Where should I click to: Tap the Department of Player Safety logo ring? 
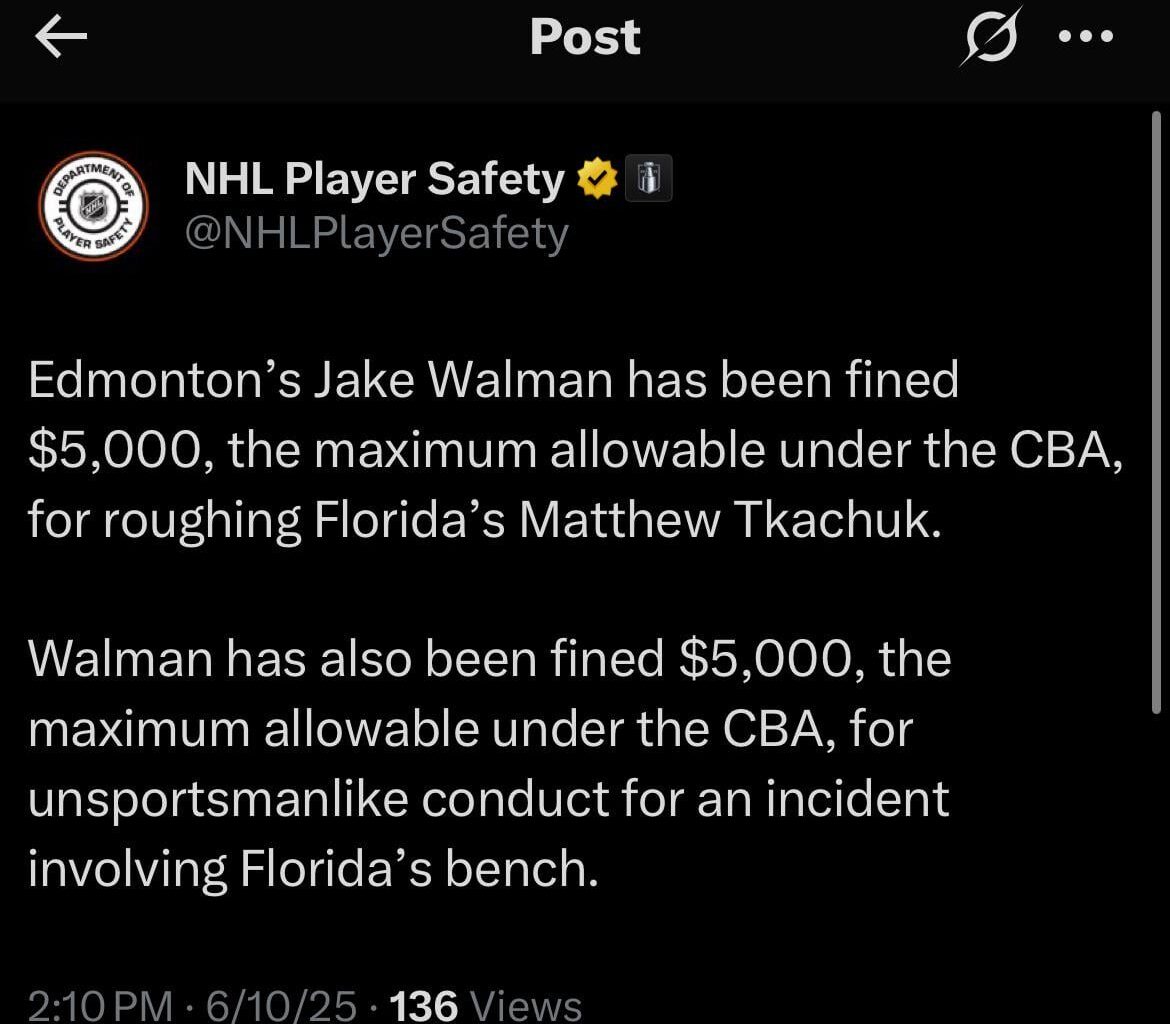coord(92,206)
